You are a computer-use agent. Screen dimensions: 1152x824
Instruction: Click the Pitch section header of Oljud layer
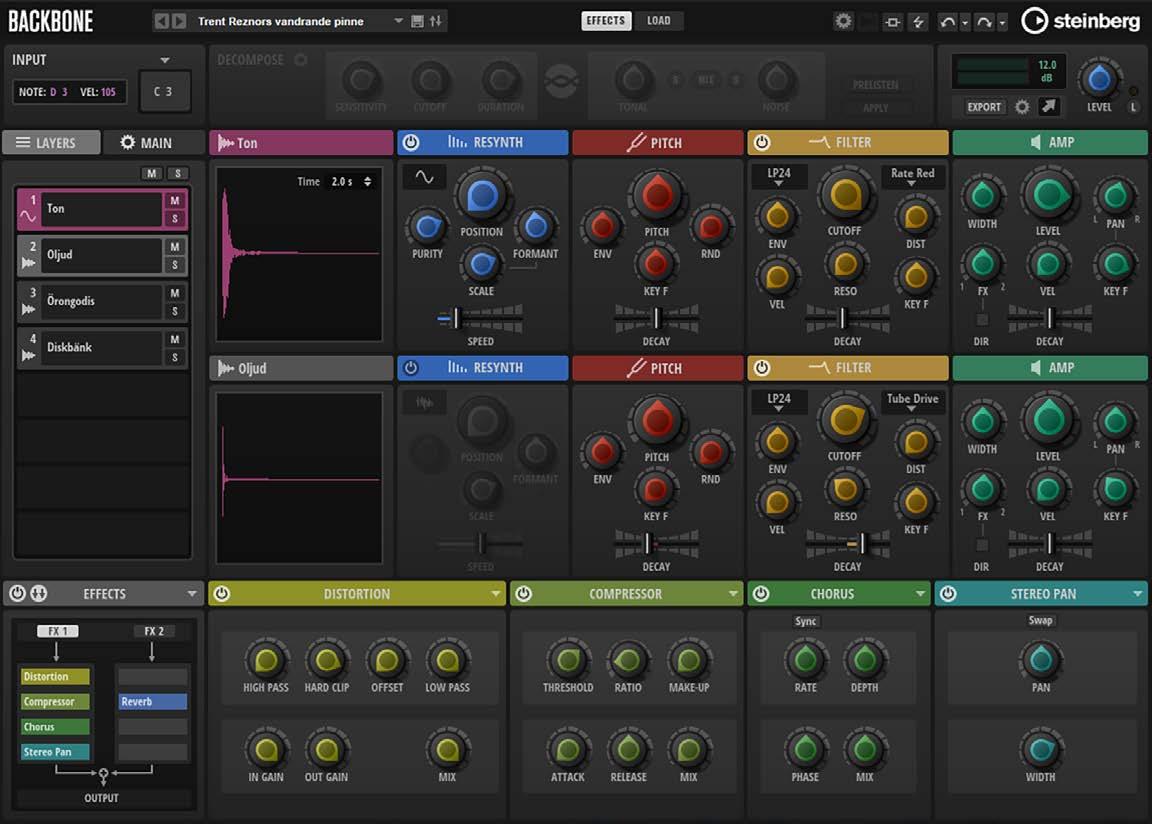[658, 368]
